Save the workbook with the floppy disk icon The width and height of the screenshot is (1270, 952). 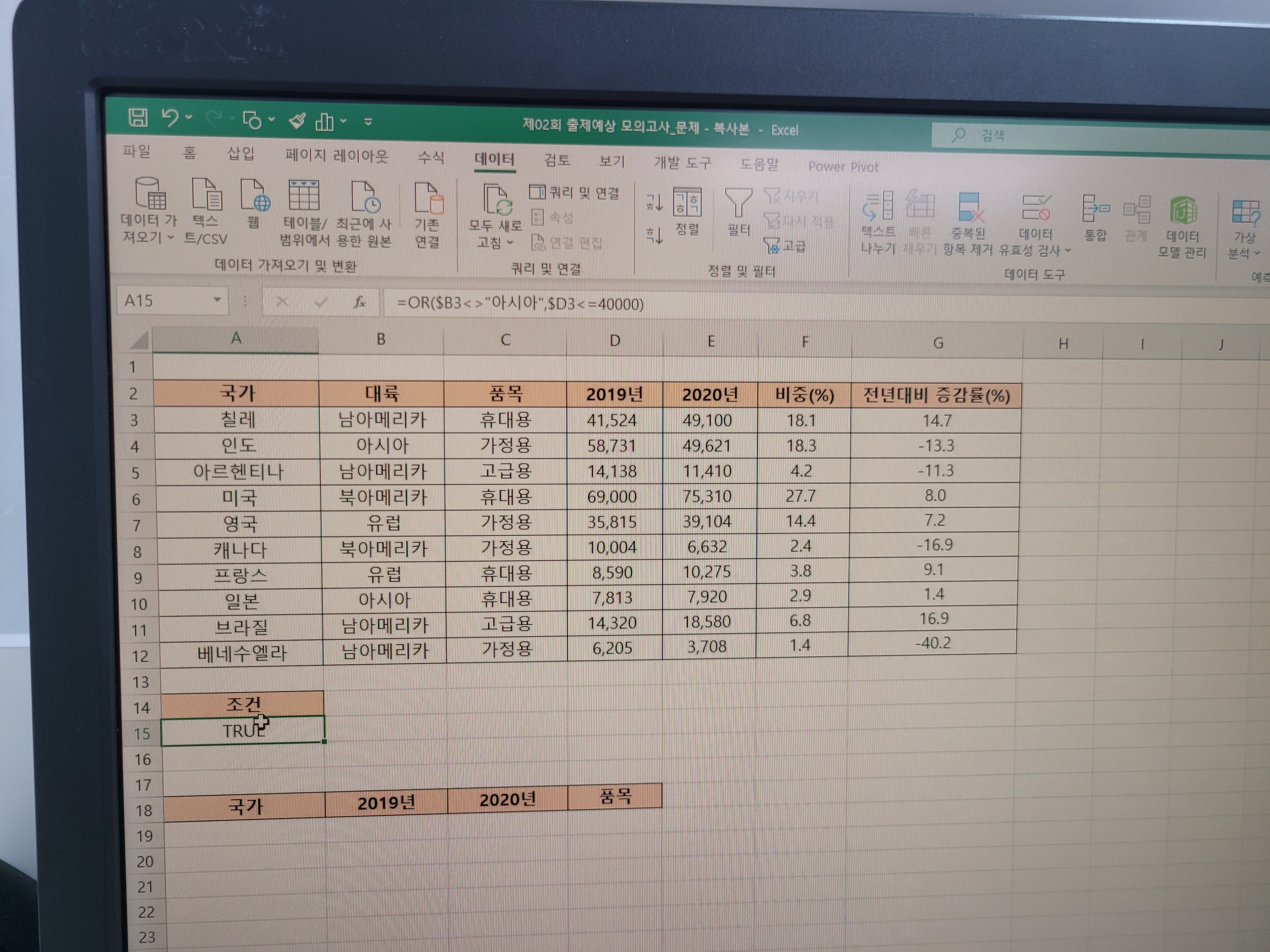[x=138, y=117]
